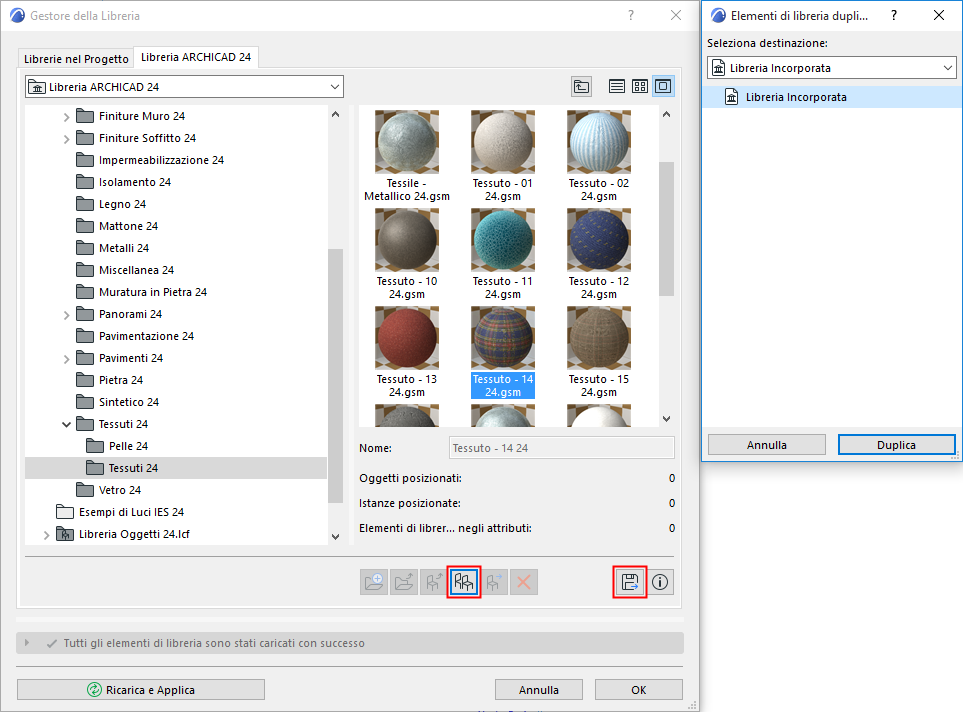Click the duplicate library part icon
The width and height of the screenshot is (963, 712).
point(464,582)
